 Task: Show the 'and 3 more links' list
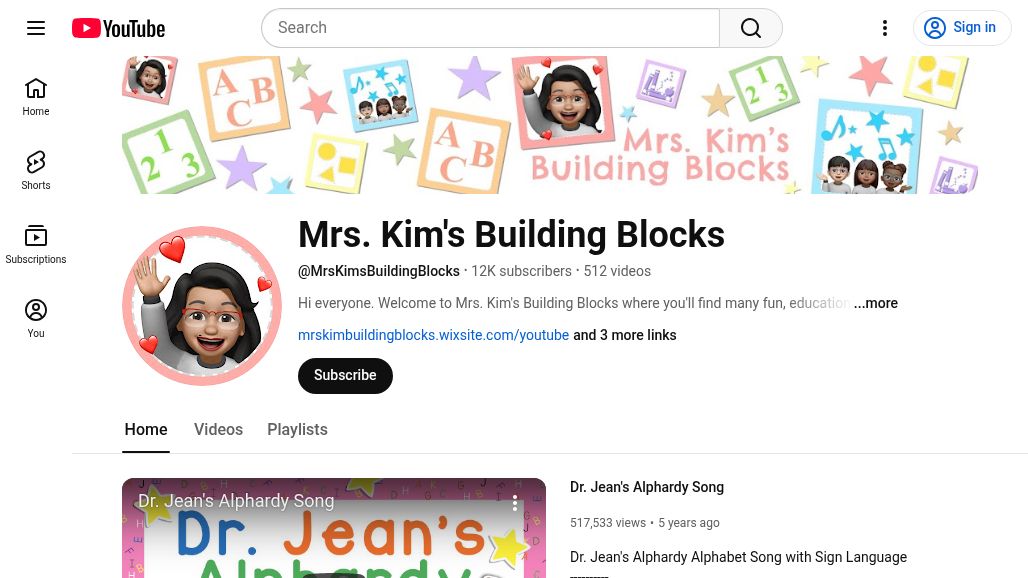[x=624, y=335]
